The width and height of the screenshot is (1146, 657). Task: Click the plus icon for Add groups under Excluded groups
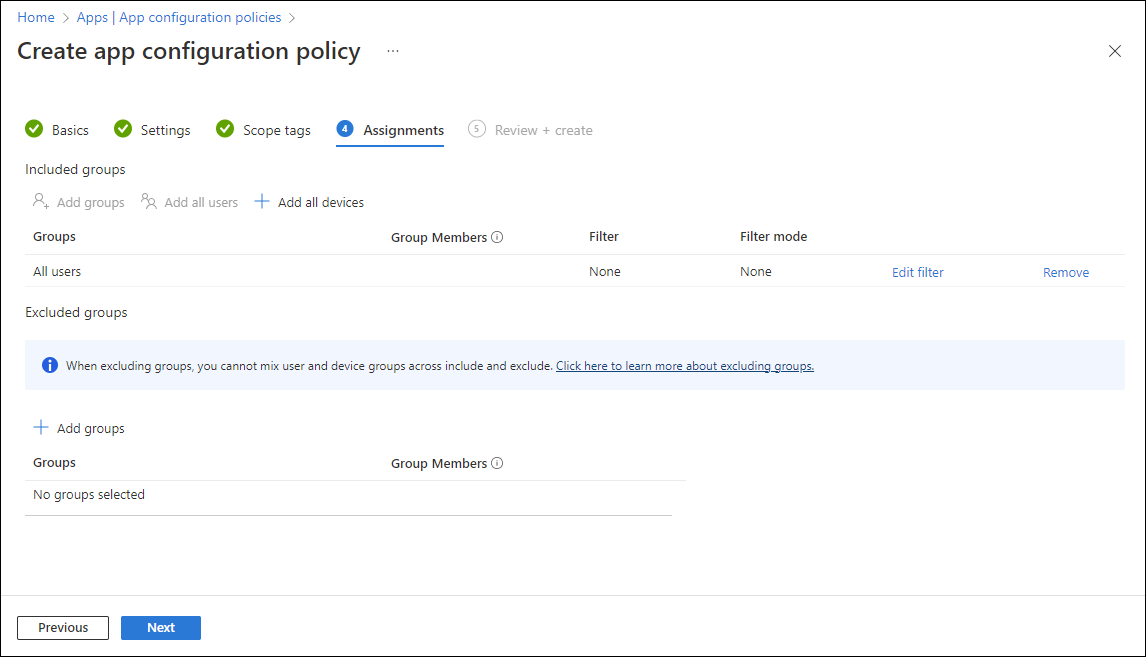pos(40,427)
